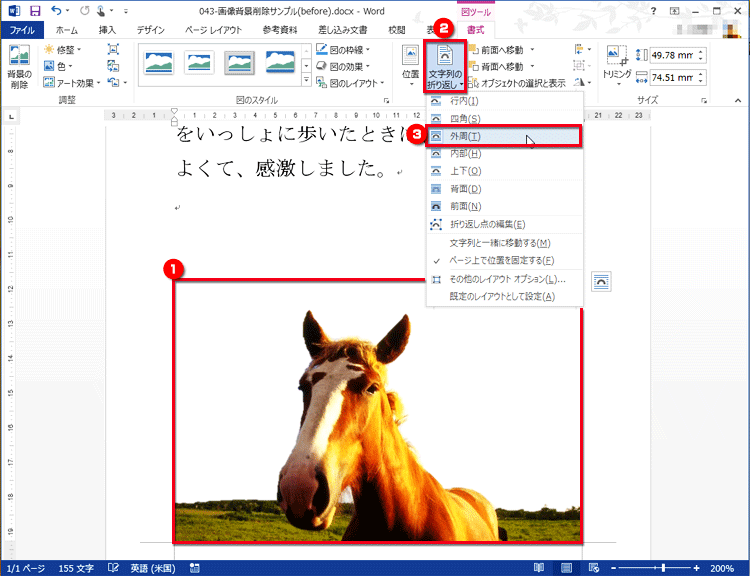Screen dimensions: 750x576
Task: Click the reset picture icon
Action: (x=117, y=82)
